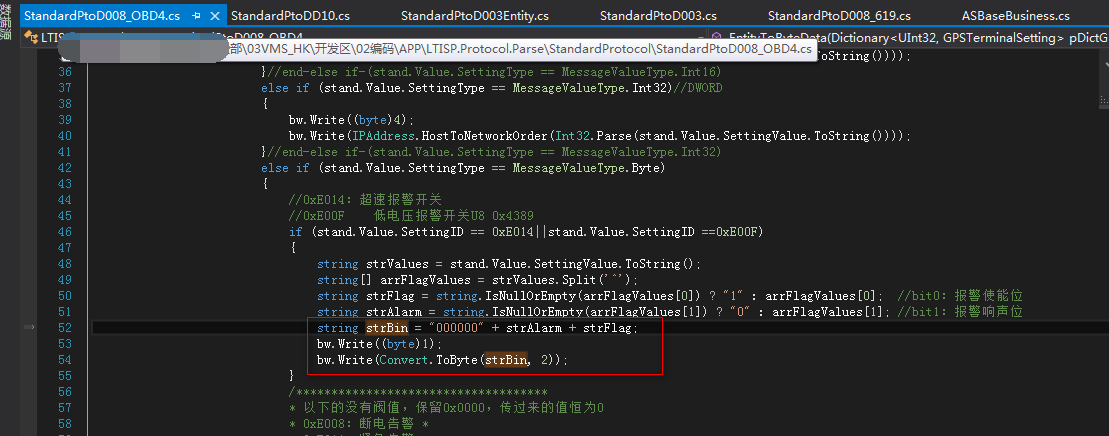
Task: Click line number 42 in the gutter
Action: 64,168
